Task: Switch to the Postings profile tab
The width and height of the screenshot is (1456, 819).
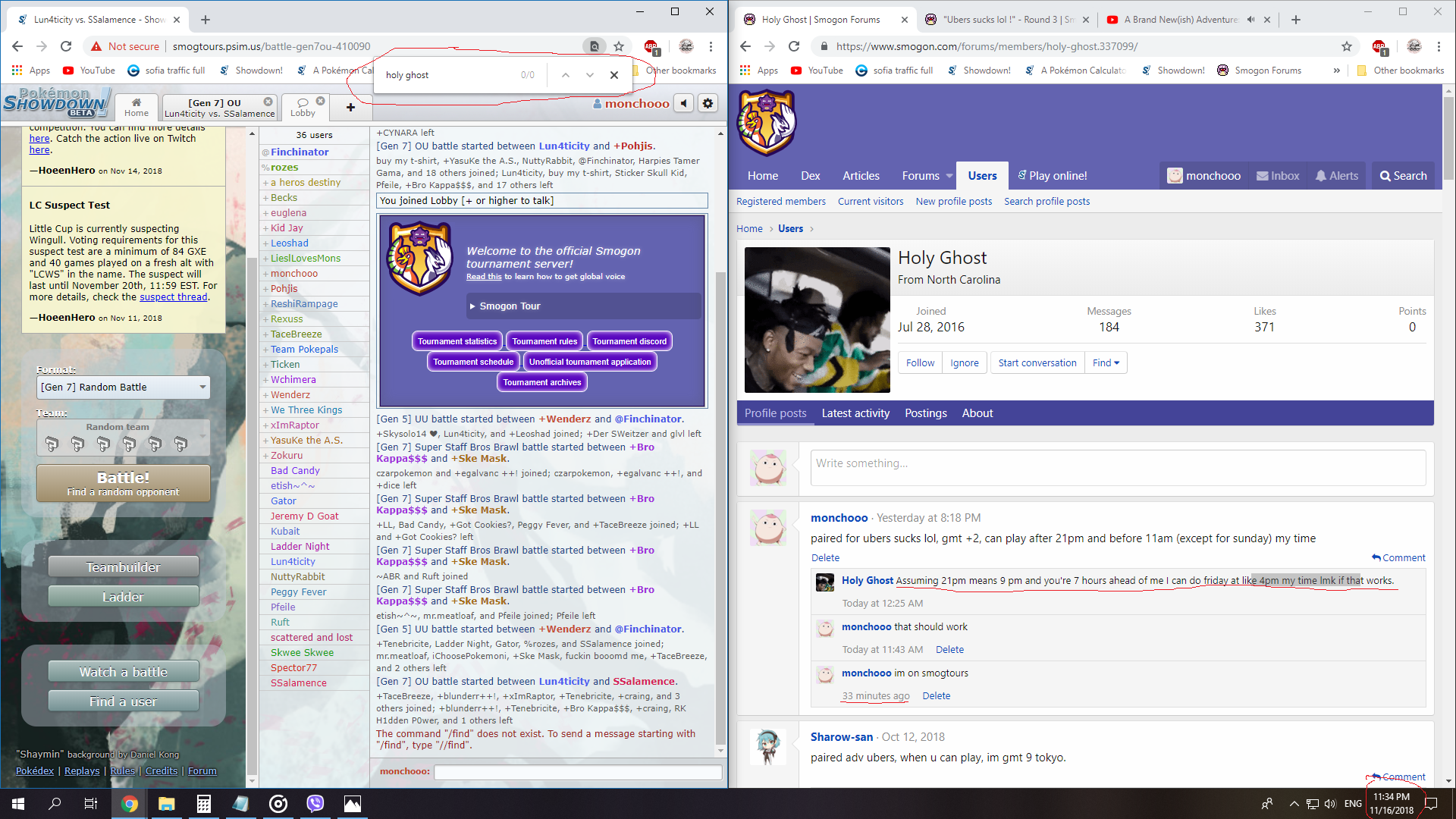Action: click(925, 413)
